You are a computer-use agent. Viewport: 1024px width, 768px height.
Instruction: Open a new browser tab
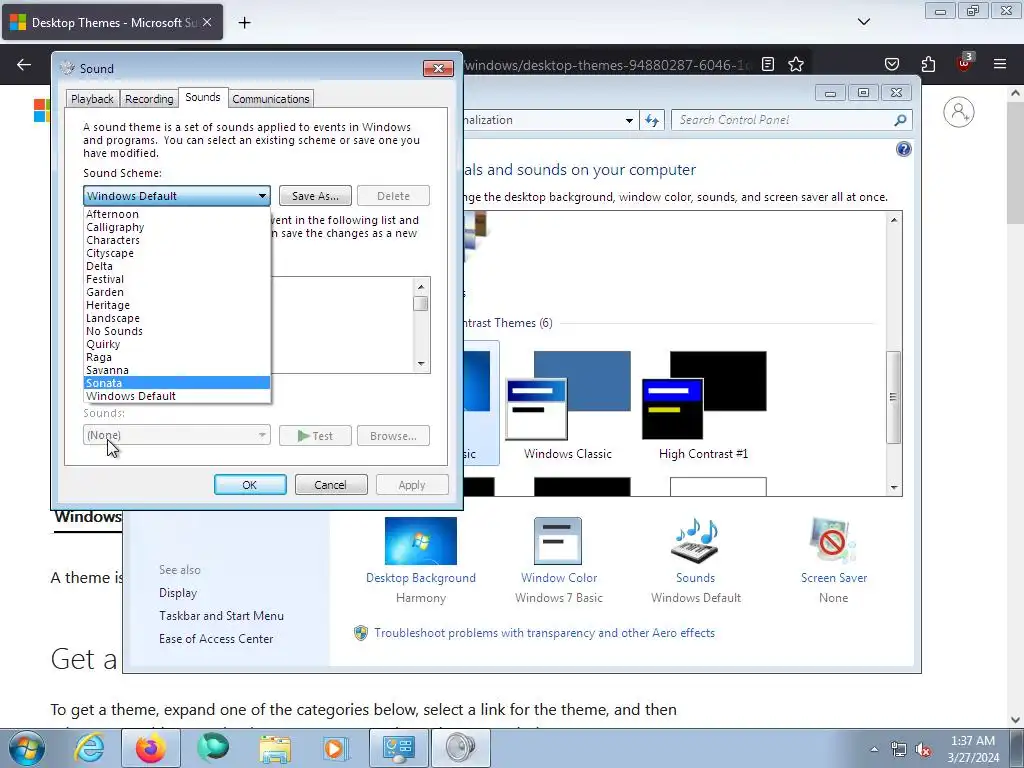244,23
